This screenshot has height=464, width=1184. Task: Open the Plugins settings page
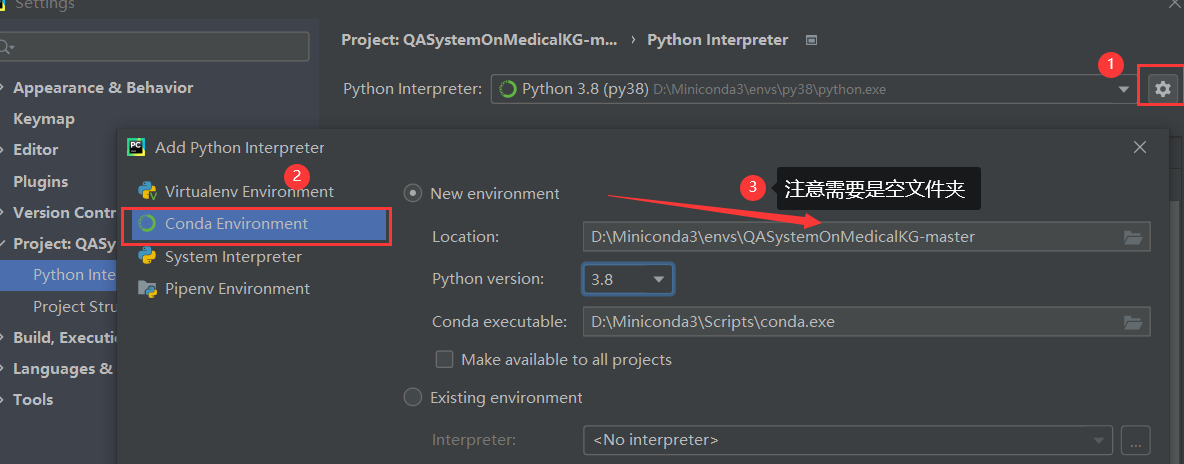[x=41, y=182]
